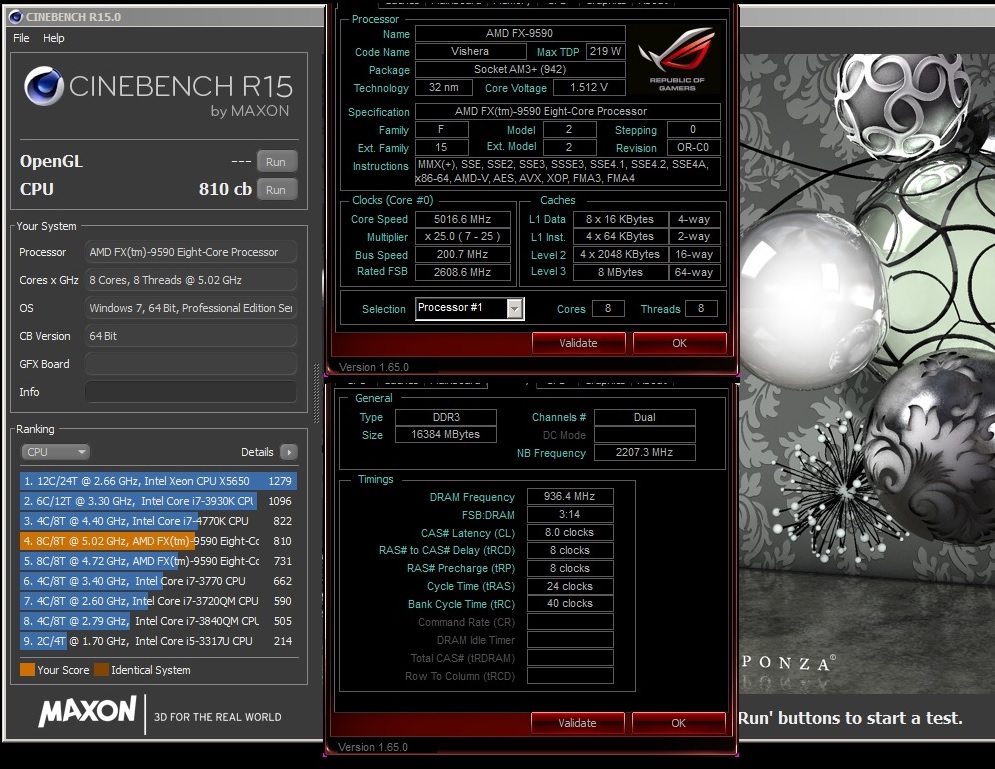995x769 pixels.
Task: Click the Cores count field in CPU-Z
Action: 608,308
